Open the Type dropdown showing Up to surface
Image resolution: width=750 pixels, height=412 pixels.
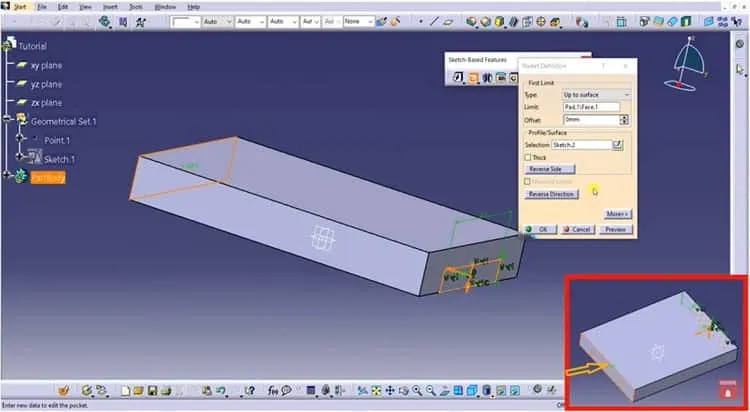[x=596, y=95]
